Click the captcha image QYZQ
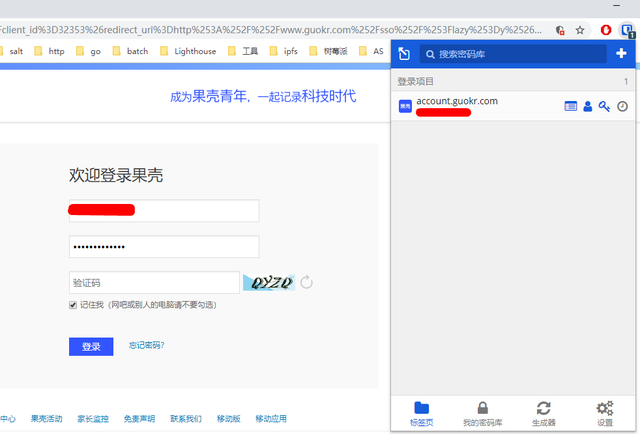 [x=269, y=283]
